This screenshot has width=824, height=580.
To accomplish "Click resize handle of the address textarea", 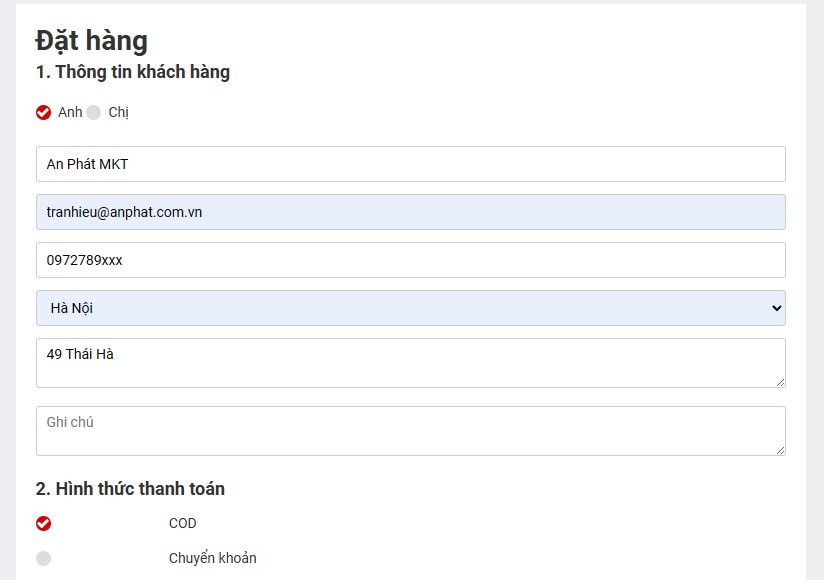I will (x=780, y=382).
